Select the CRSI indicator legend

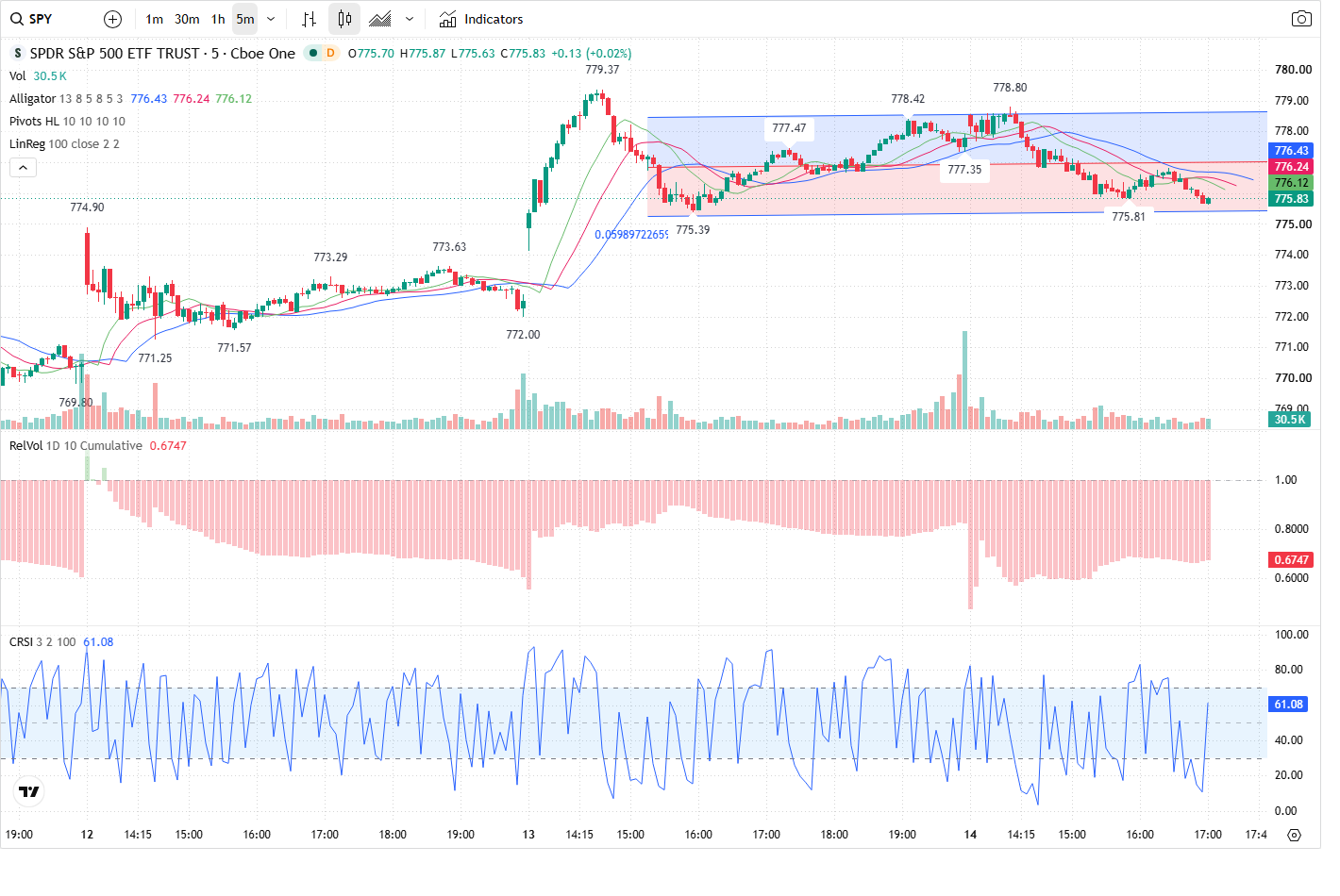[61, 642]
